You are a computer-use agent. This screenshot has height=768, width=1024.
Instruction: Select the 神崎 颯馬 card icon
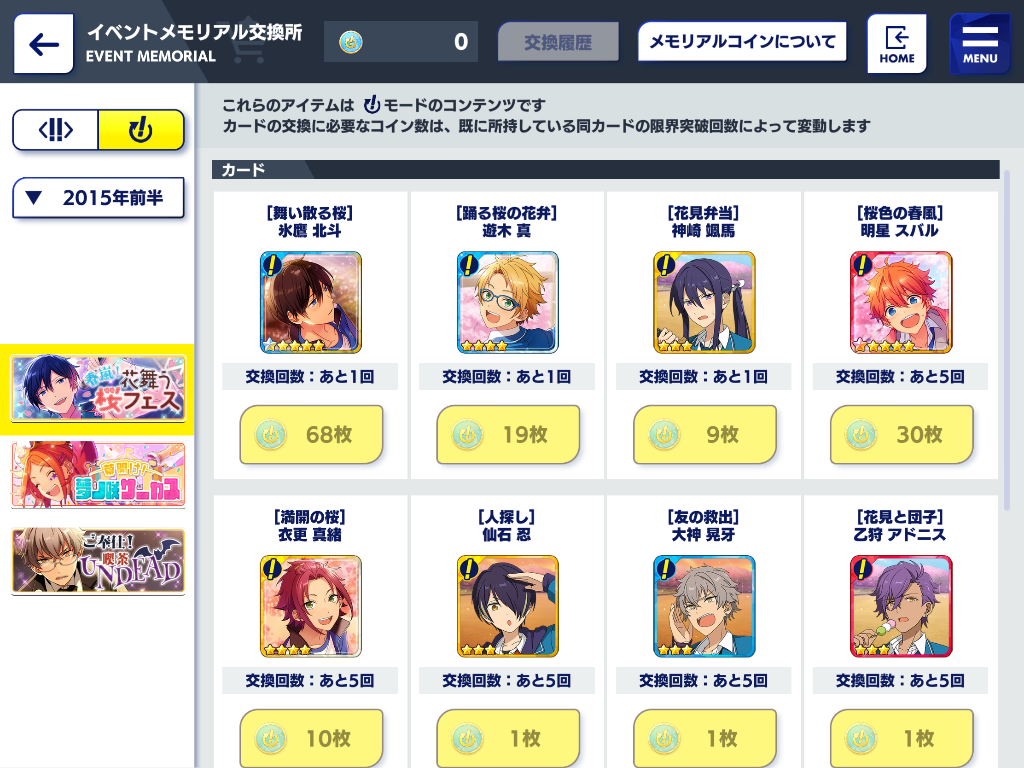(x=704, y=302)
